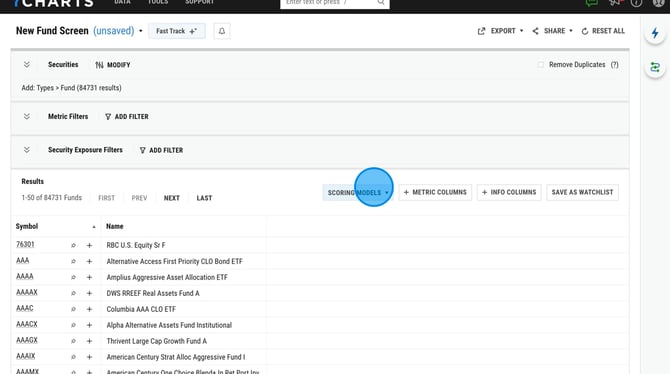670x374 pixels.
Task: Open the green chat messages icon
Action: (592, 3)
